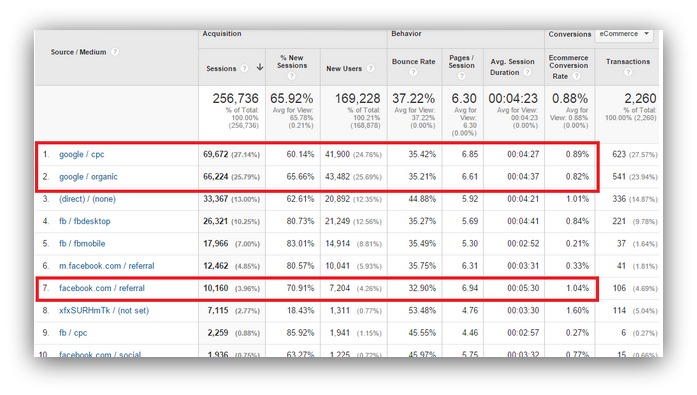
Task: Open help icon beside Avg. Session Duration
Action: [527, 72]
